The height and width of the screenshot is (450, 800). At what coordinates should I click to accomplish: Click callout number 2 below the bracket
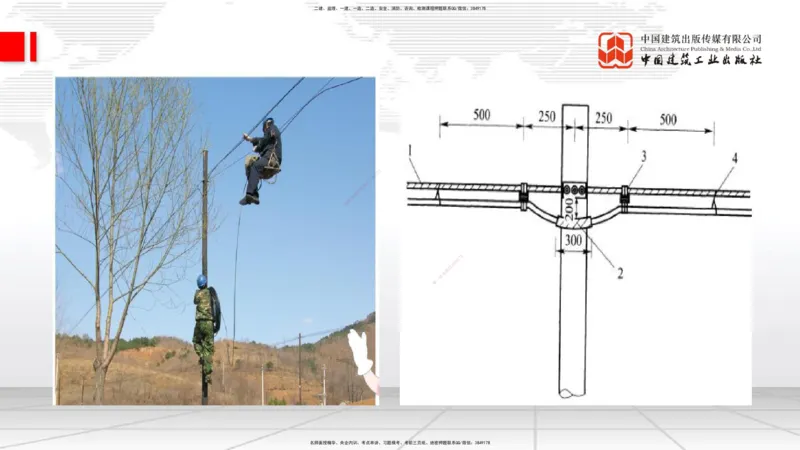(619, 271)
